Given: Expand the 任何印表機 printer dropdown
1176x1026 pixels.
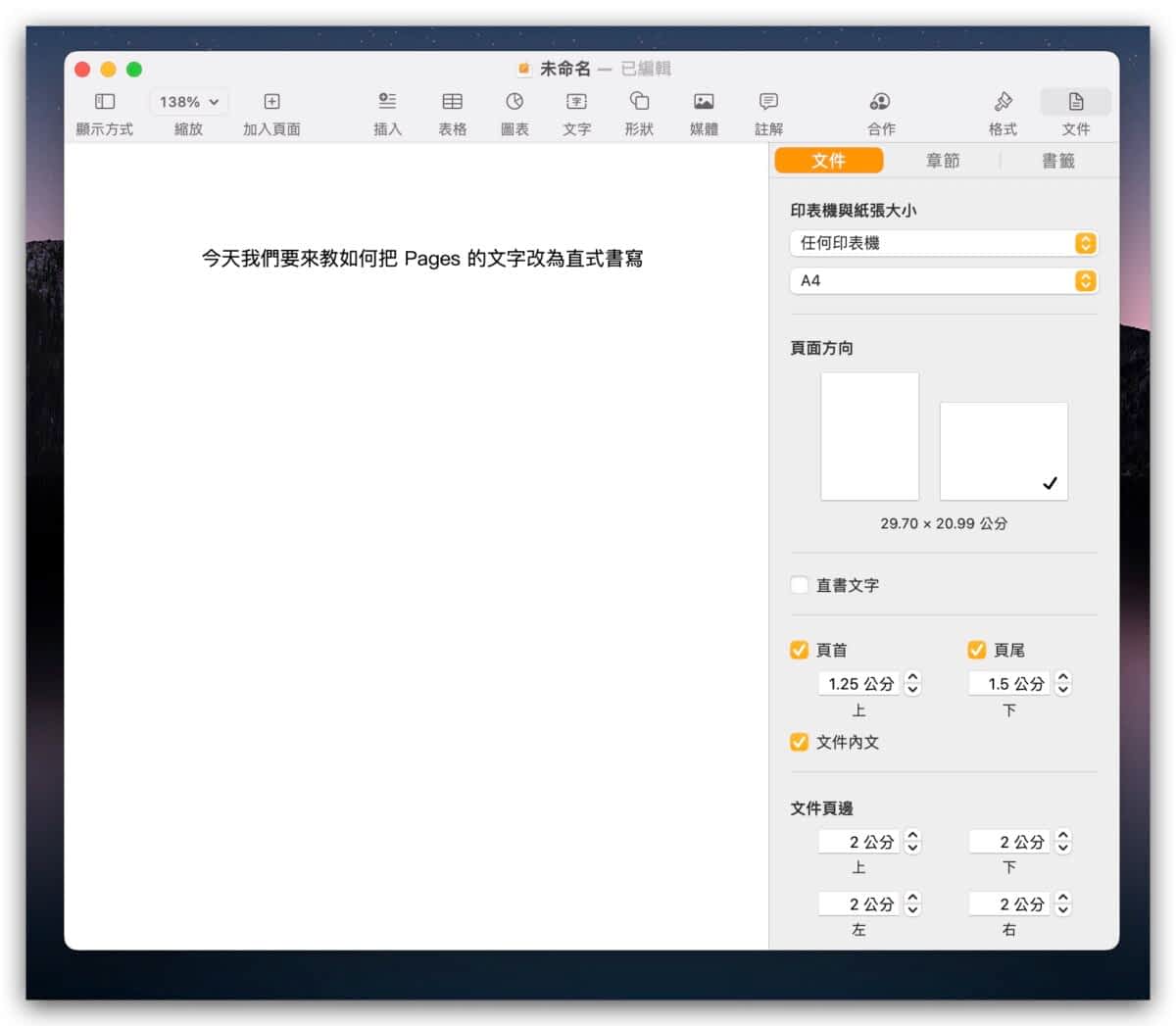Looking at the screenshot, I should point(943,243).
